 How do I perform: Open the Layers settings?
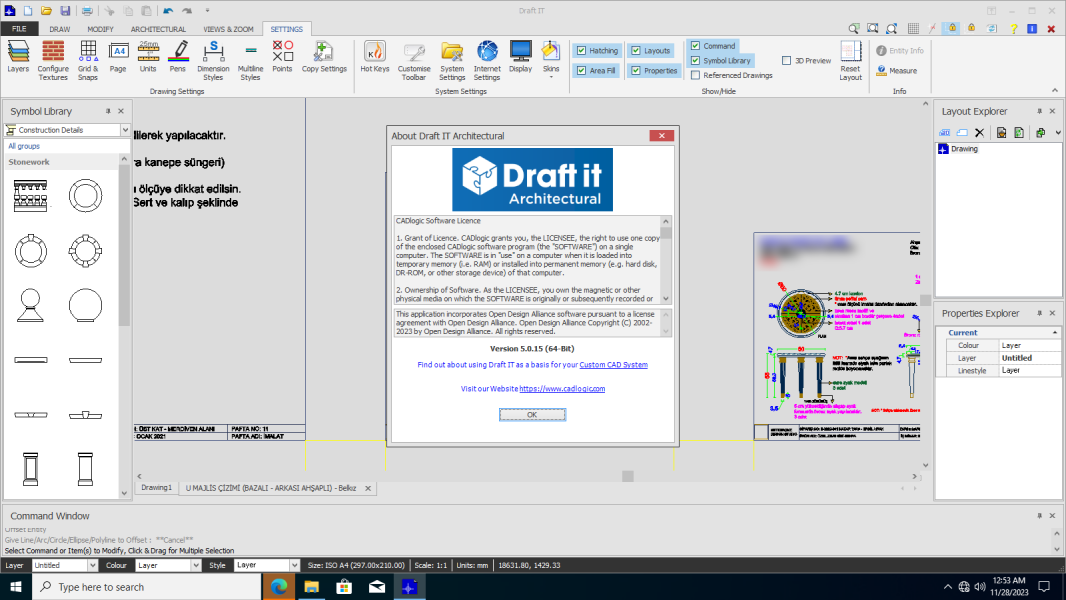click(18, 56)
